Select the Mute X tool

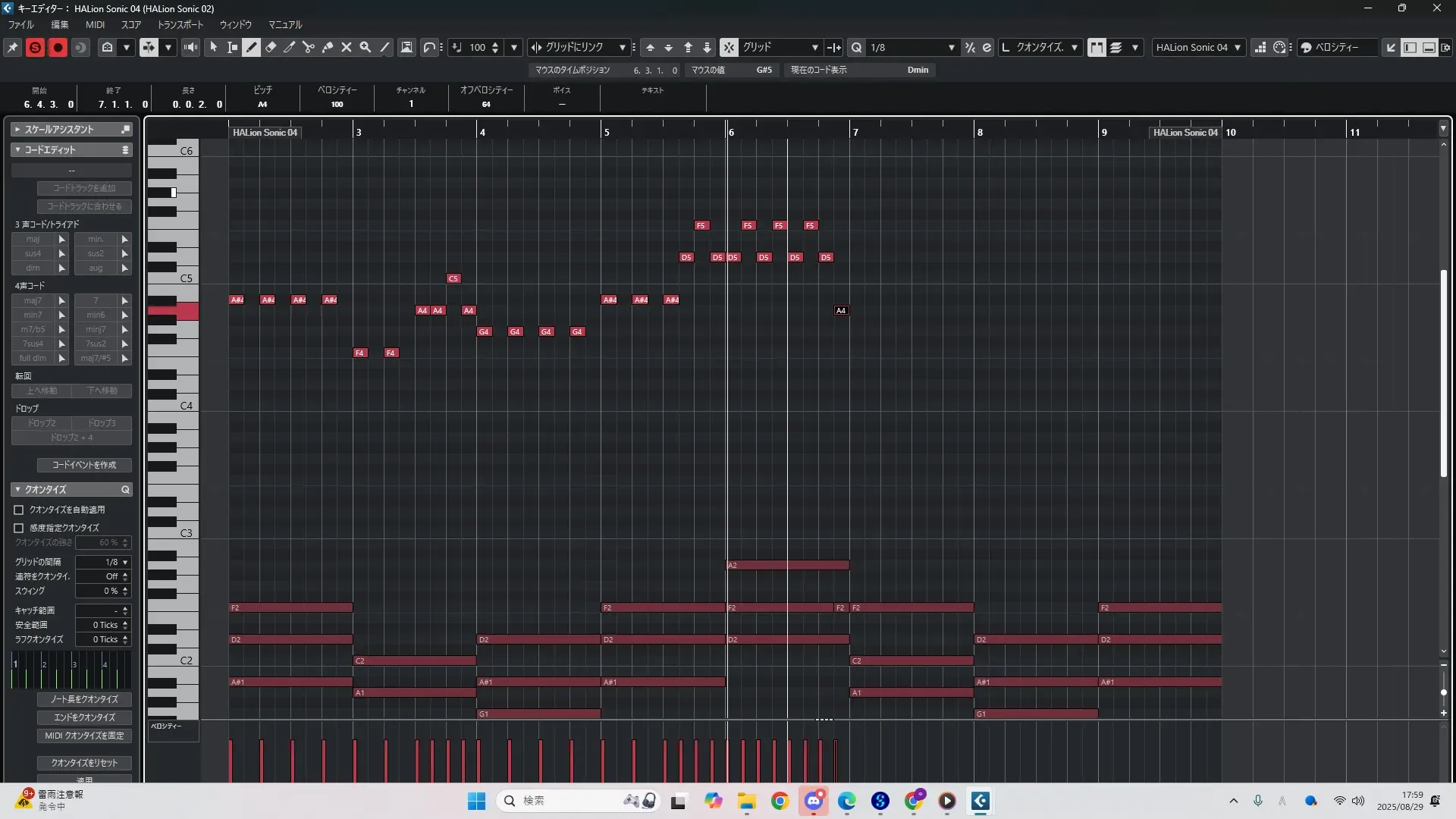coord(347,47)
